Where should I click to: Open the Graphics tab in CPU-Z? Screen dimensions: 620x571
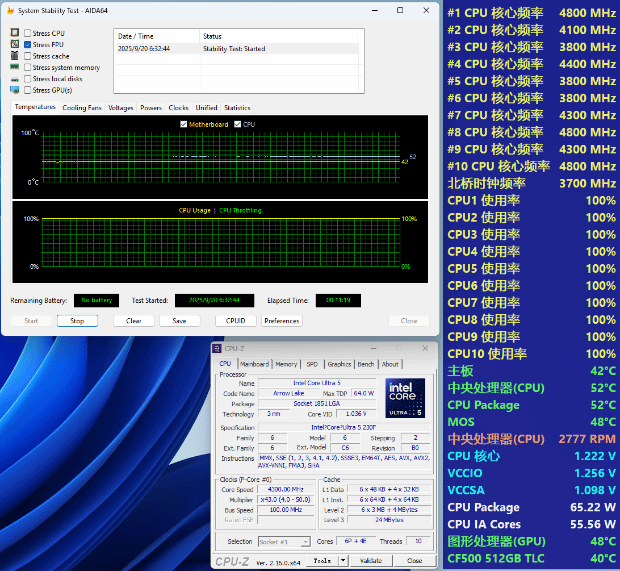tap(339, 364)
